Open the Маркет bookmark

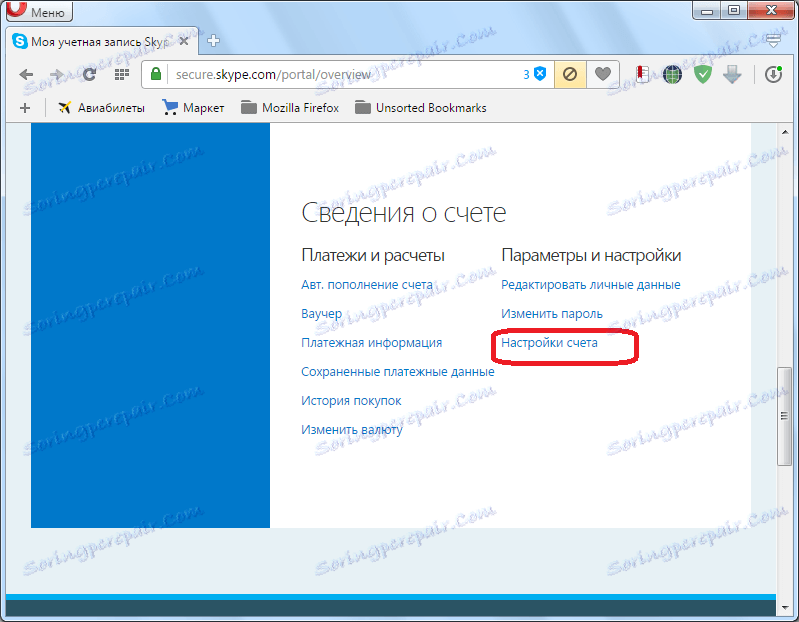(193, 108)
